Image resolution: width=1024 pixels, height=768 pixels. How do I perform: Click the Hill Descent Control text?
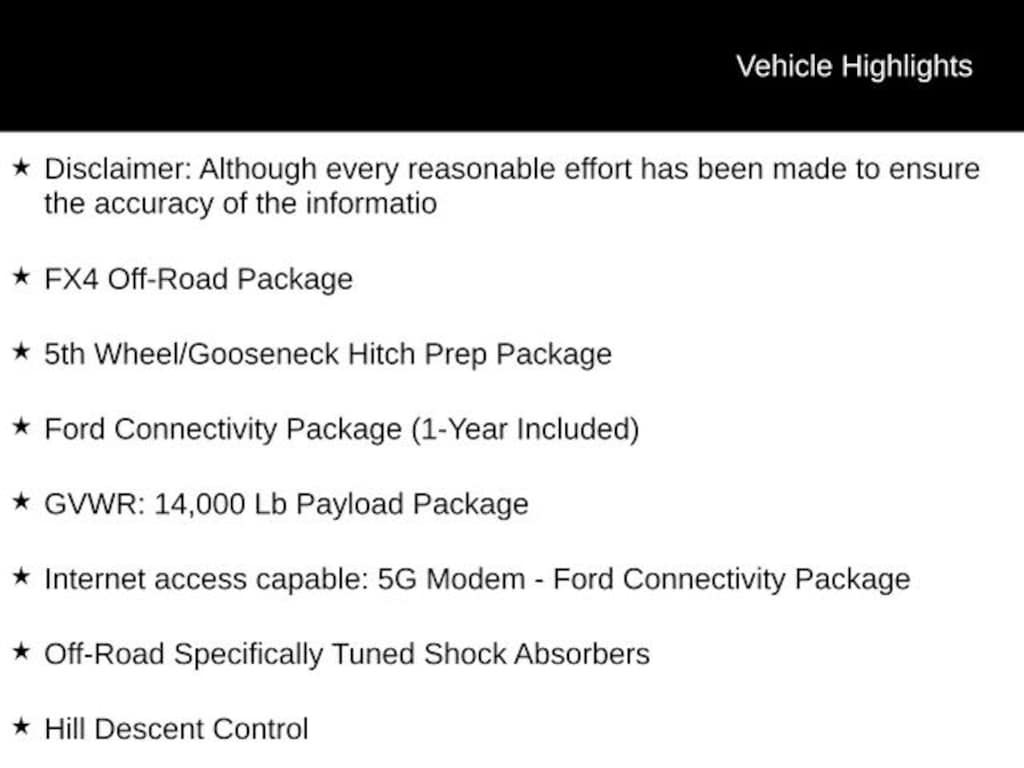(176, 729)
